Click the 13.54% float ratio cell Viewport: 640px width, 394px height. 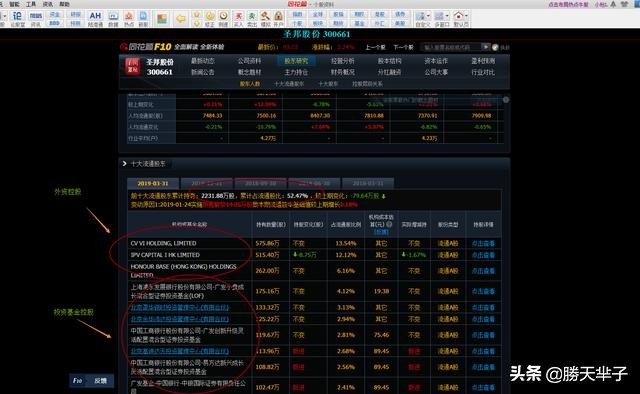(x=346, y=243)
